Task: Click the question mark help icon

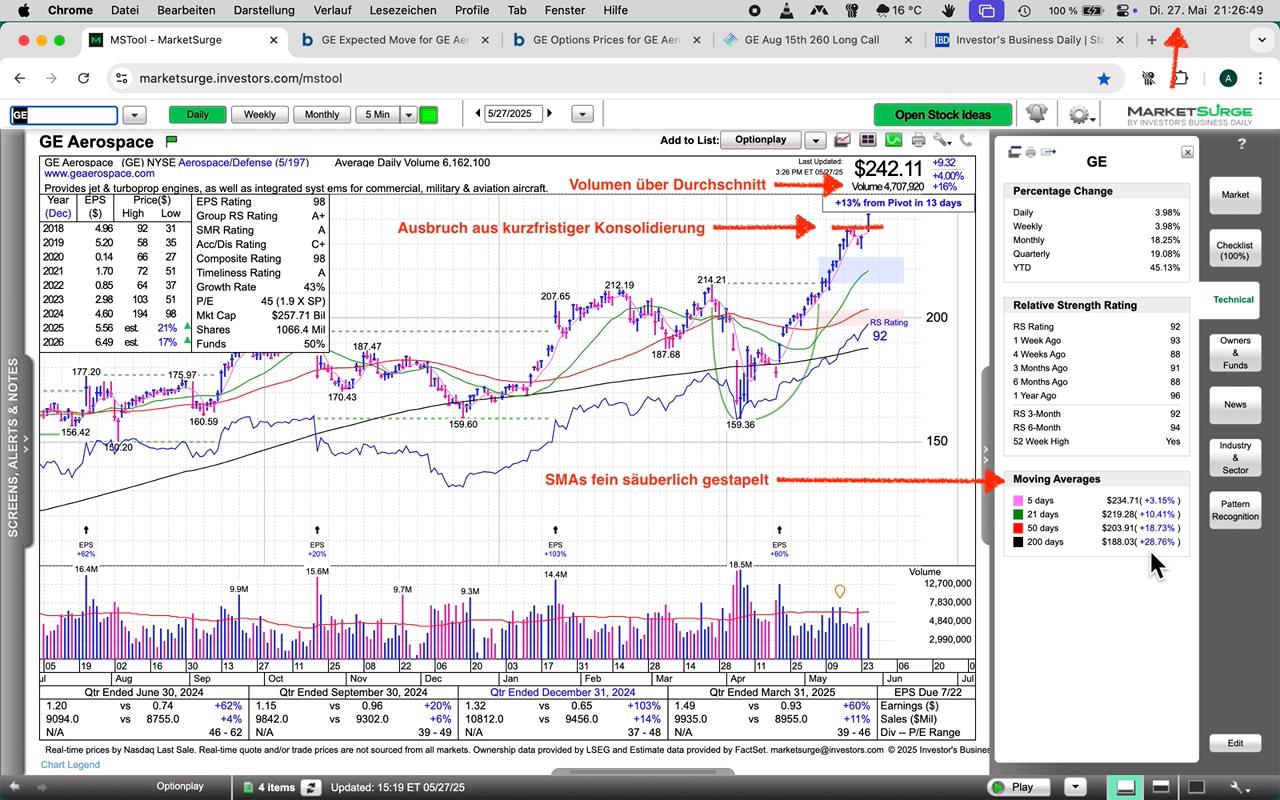Action: click(1242, 144)
